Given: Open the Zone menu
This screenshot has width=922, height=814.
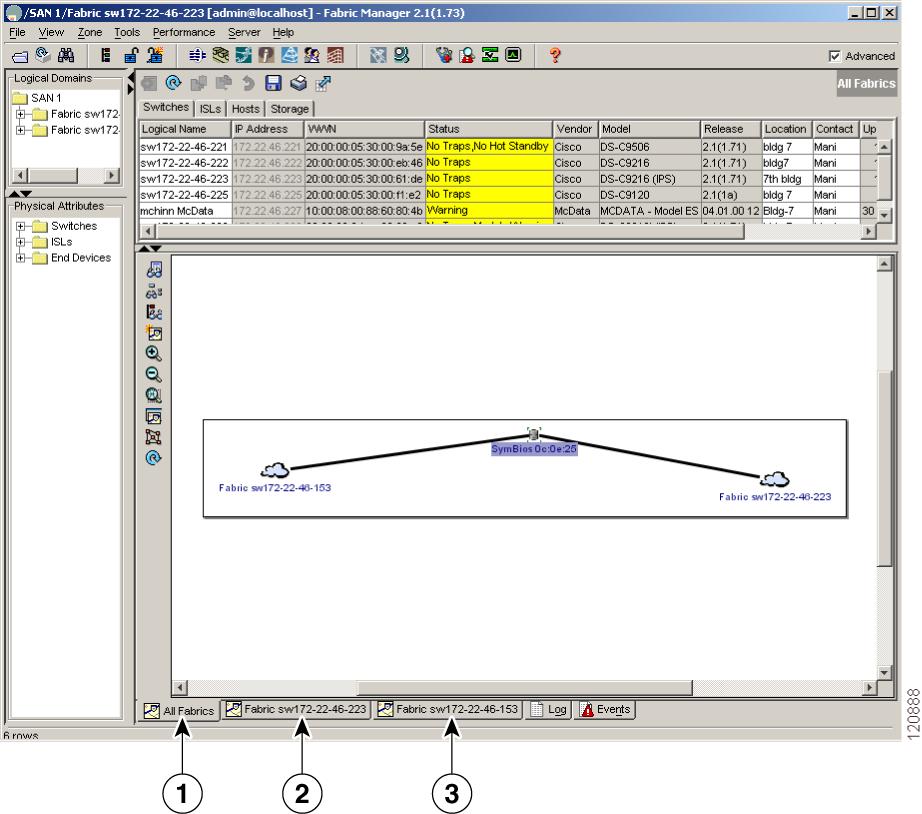Looking at the screenshot, I should pos(90,32).
